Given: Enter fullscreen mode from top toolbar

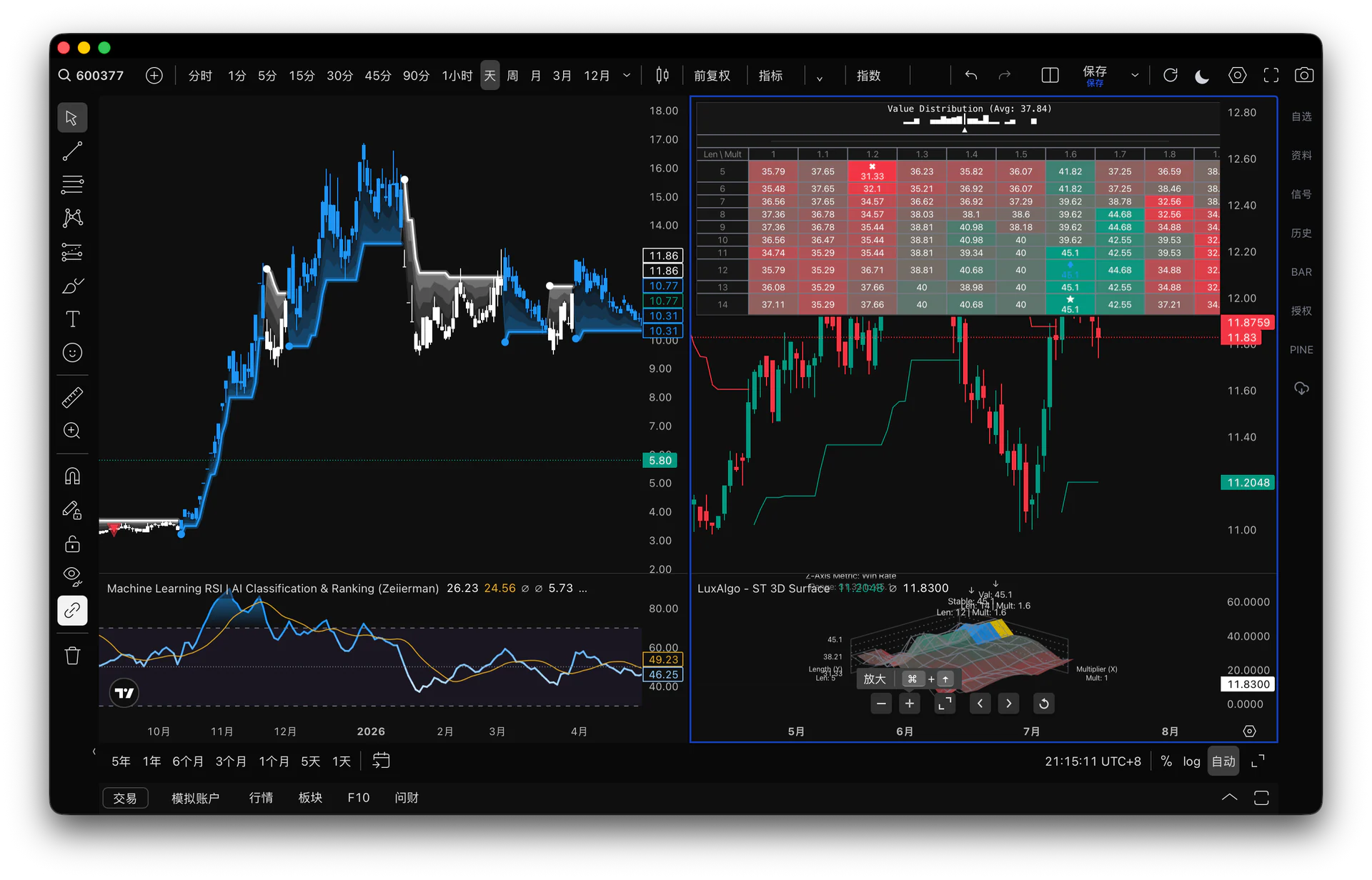Looking at the screenshot, I should click(x=1271, y=76).
